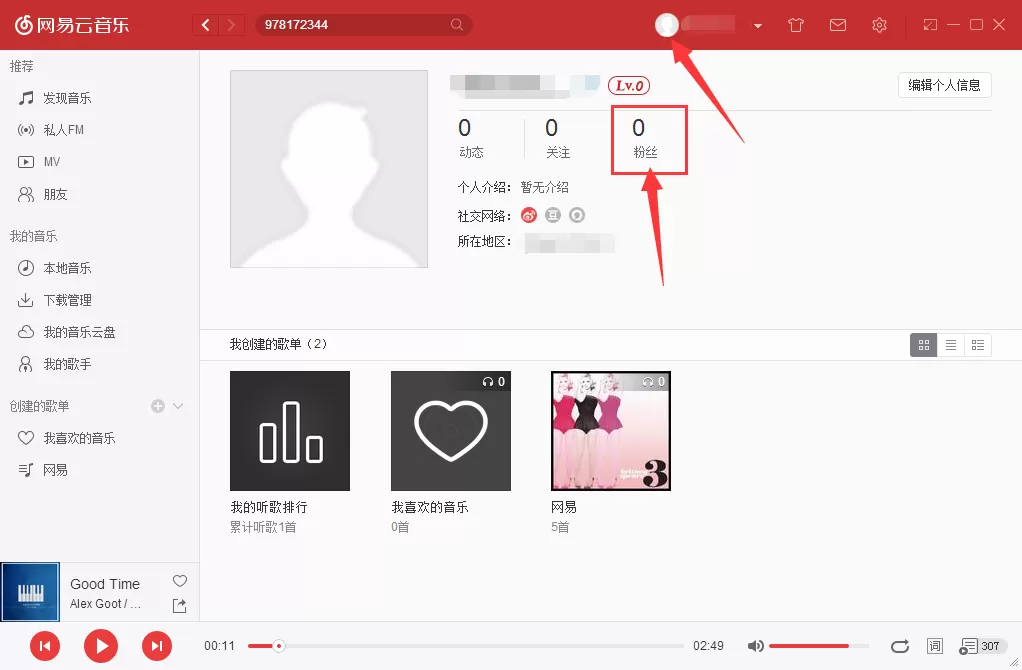Click the Weibo social network icon

coord(529,215)
